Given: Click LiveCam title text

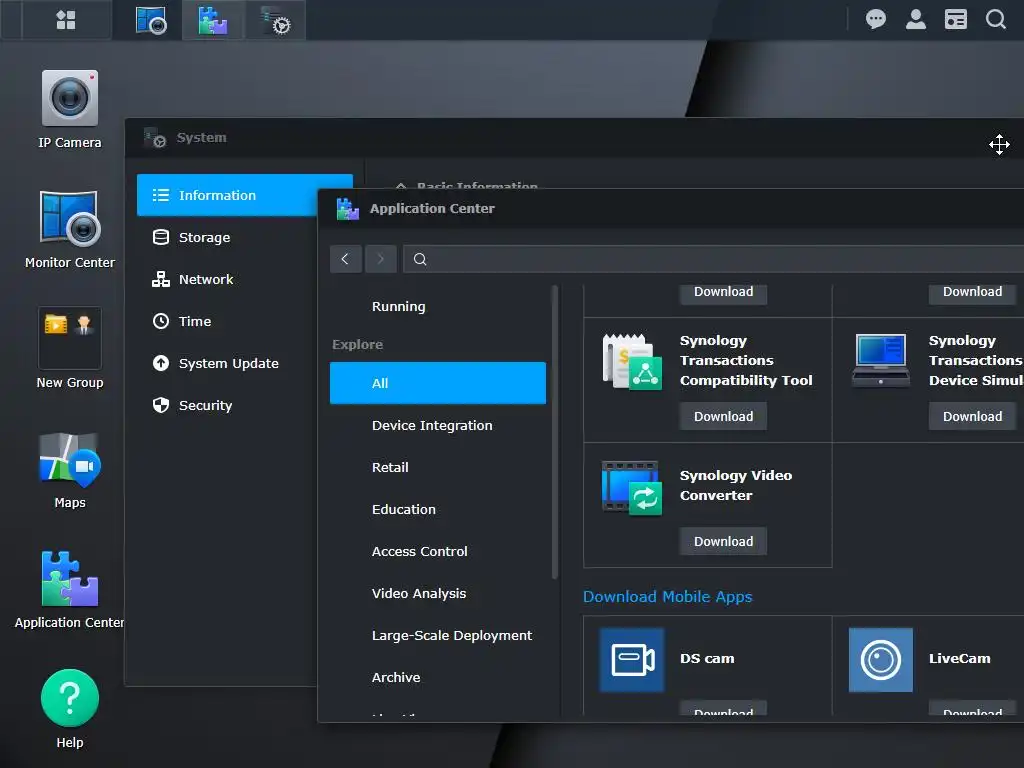Looking at the screenshot, I should click(959, 658).
